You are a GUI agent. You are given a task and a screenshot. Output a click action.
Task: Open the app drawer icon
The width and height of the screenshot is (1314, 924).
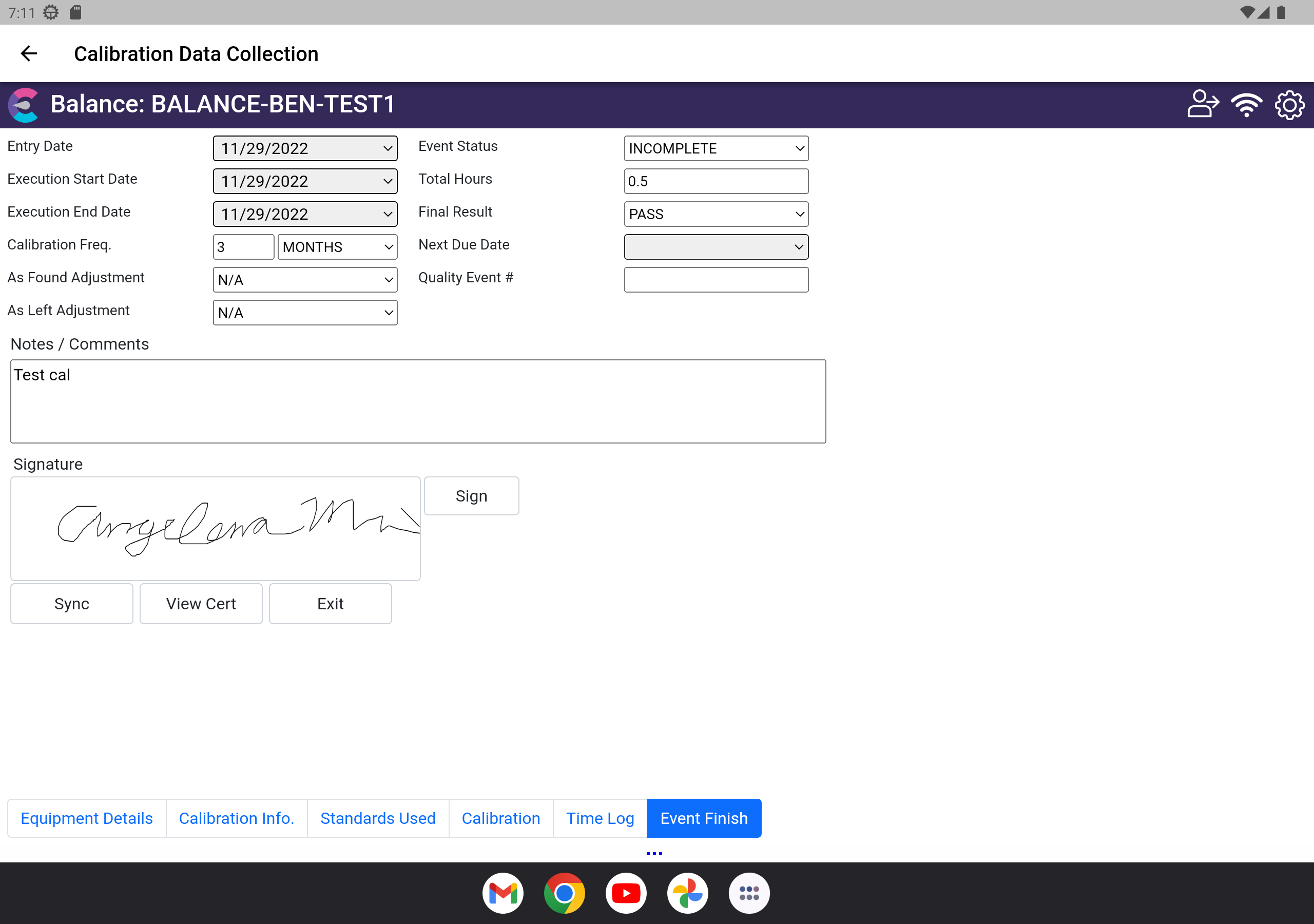click(748, 893)
